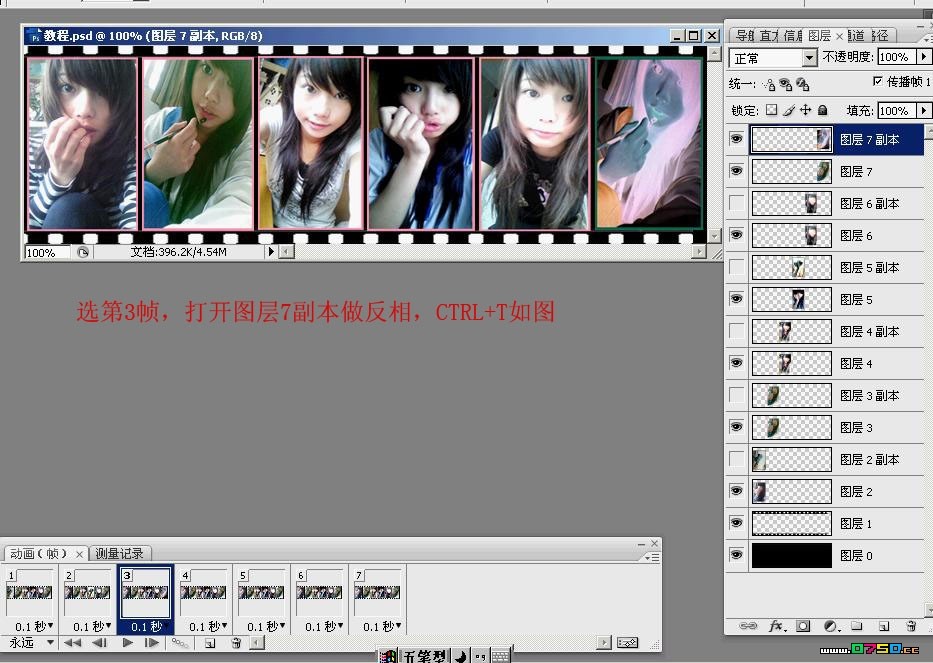Click unify layer visibility icon
The width and height of the screenshot is (933, 663).
(785, 85)
